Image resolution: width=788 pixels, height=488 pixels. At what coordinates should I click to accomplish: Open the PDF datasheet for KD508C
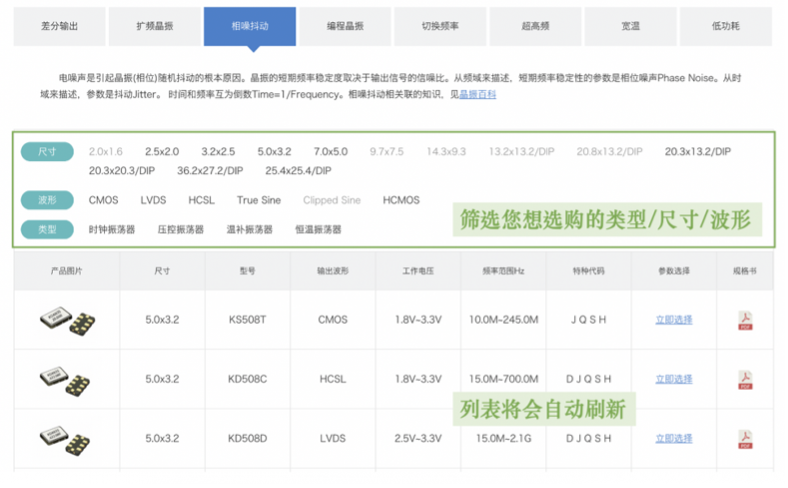coord(744,380)
